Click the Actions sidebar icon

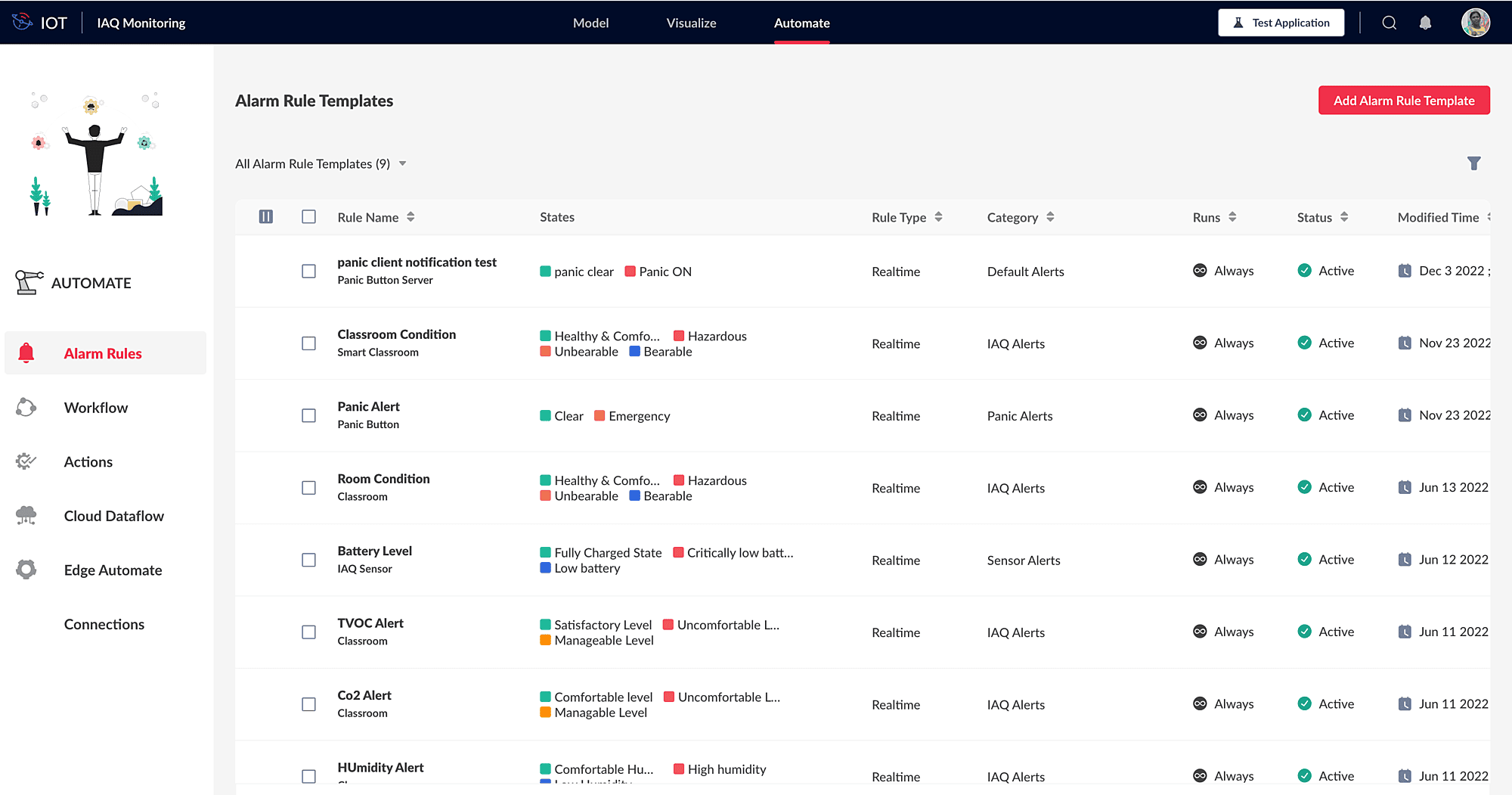coord(26,461)
